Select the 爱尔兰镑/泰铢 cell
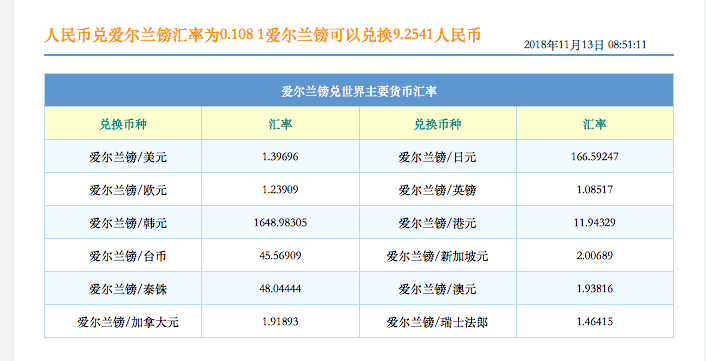This screenshot has height=361, width=706. pos(123,288)
